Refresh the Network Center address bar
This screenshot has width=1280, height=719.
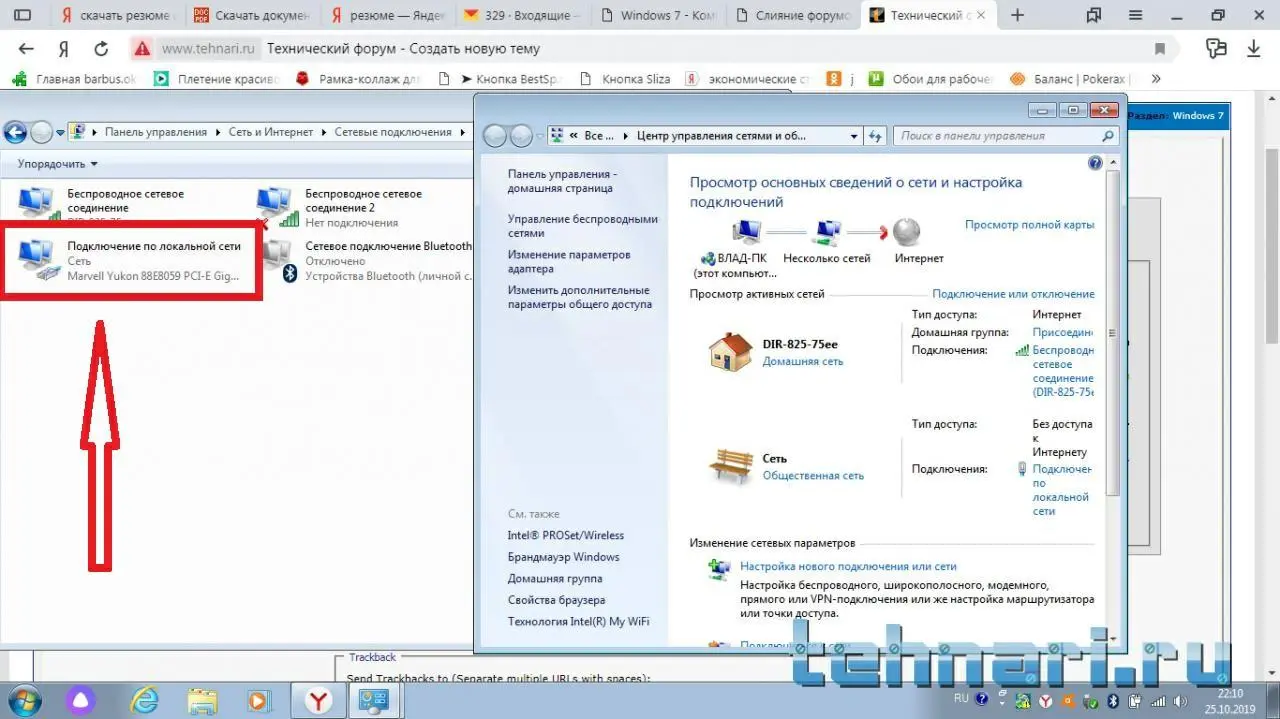pyautogui.click(x=875, y=136)
